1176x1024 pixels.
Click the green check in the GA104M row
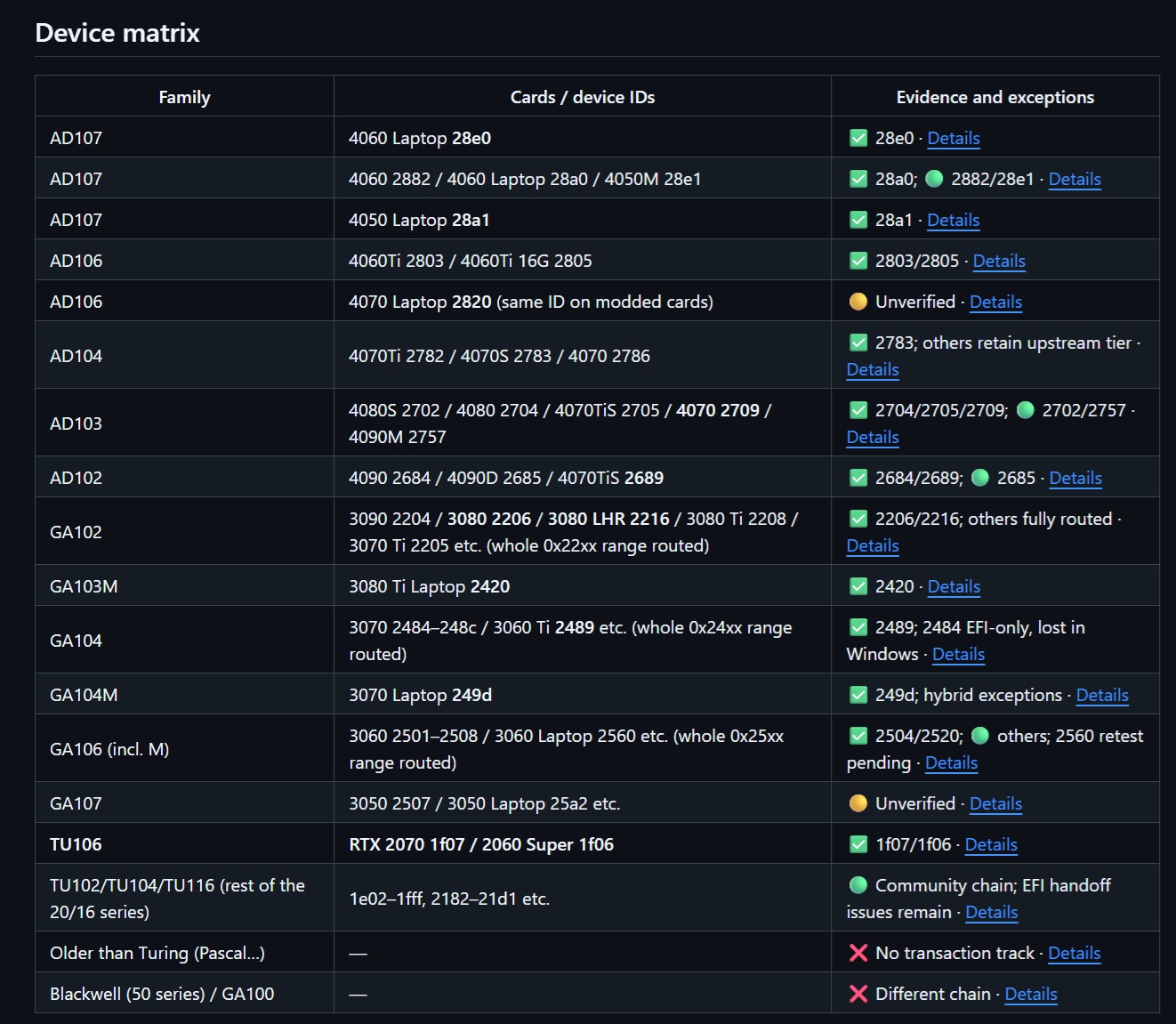(858, 695)
